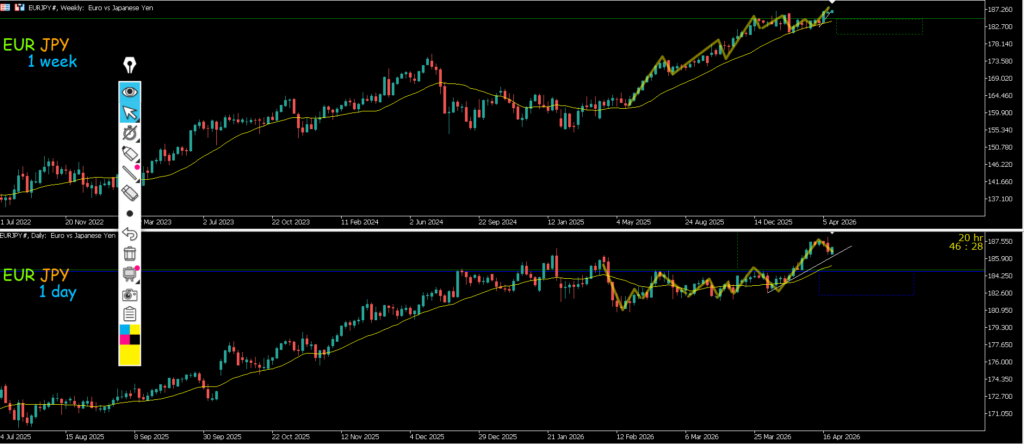This screenshot has height=444, width=1024.
Task: Click the pen nib icon above the toolbar
Action: pos(130,65)
